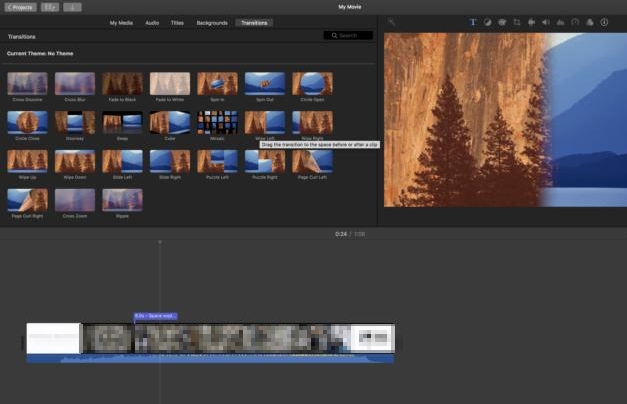Click the "Current Theme: No Theme" label
This screenshot has width=627, height=404.
40,54
